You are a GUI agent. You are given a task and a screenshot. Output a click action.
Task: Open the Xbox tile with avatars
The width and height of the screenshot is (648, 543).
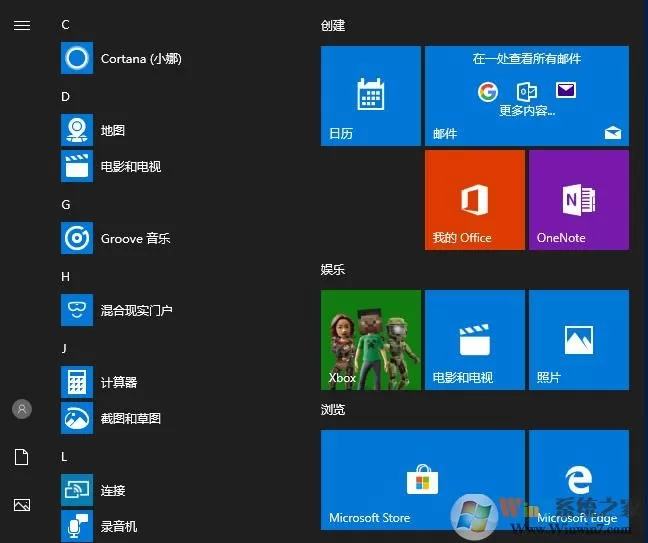pyautogui.click(x=371, y=340)
